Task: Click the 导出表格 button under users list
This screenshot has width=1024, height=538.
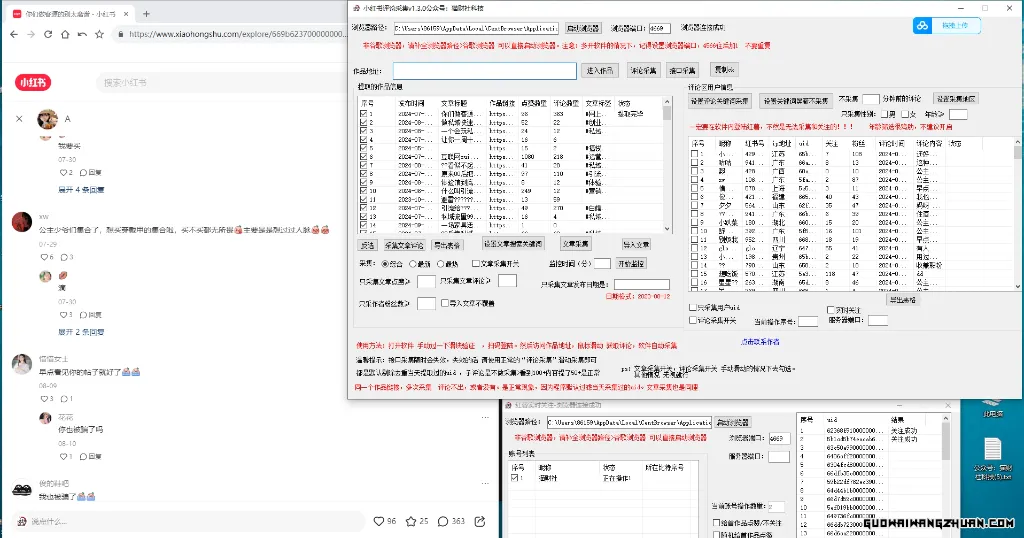Action: (903, 300)
